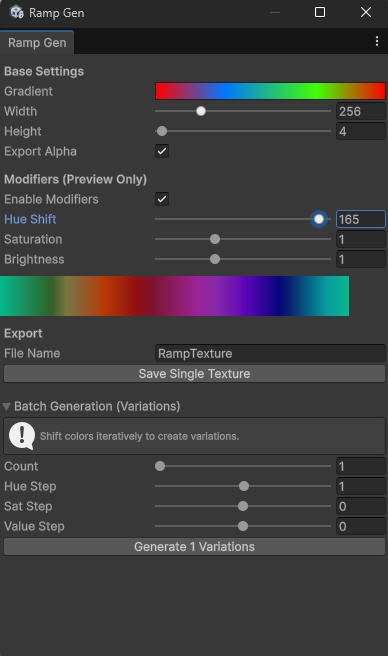The height and width of the screenshot is (656, 388).
Task: Click the Export Alpha label
Action: coord(40,151)
